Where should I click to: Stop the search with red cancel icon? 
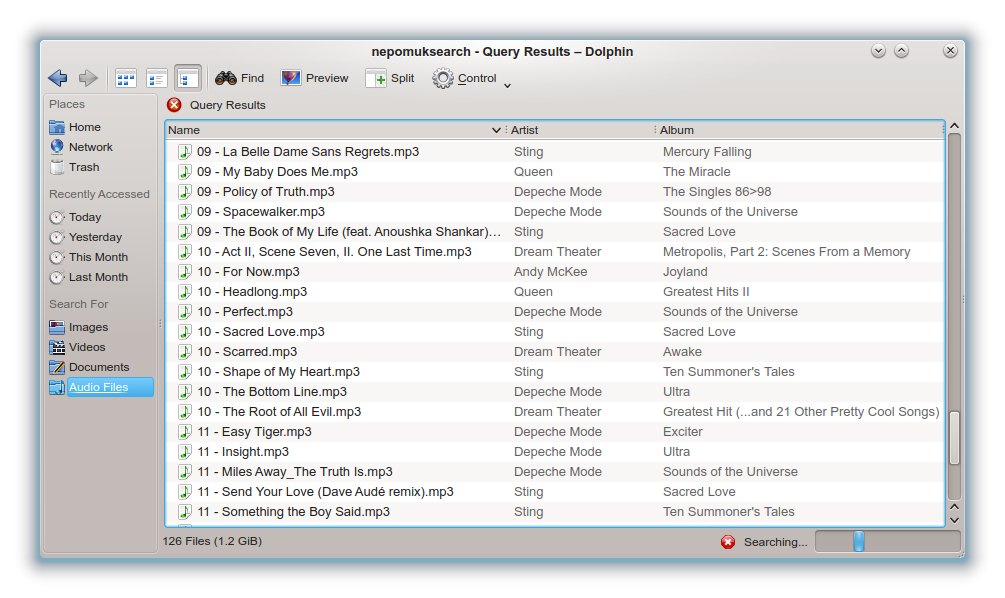[727, 542]
